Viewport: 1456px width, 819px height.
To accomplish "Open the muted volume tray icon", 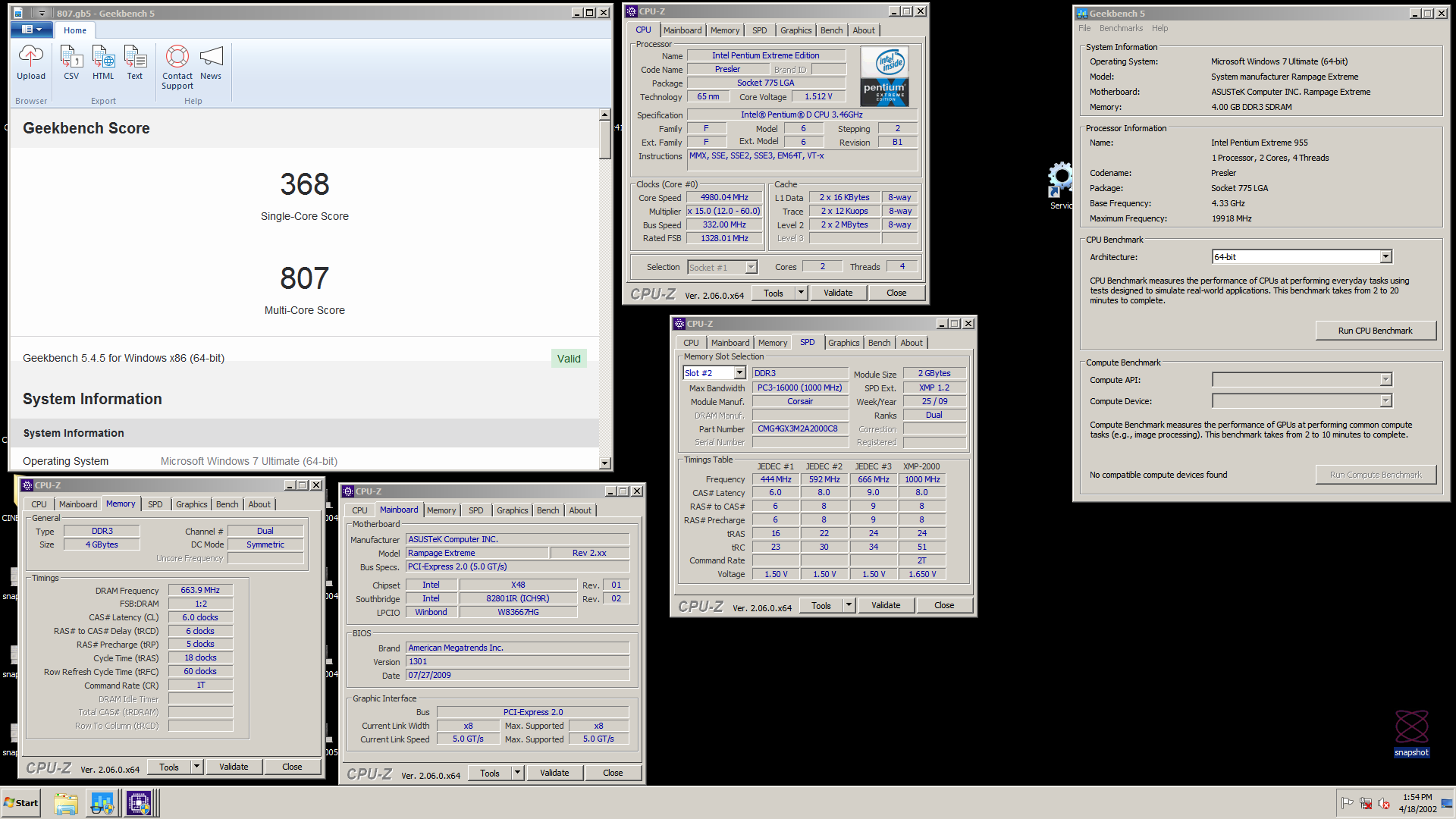I will click(1384, 803).
